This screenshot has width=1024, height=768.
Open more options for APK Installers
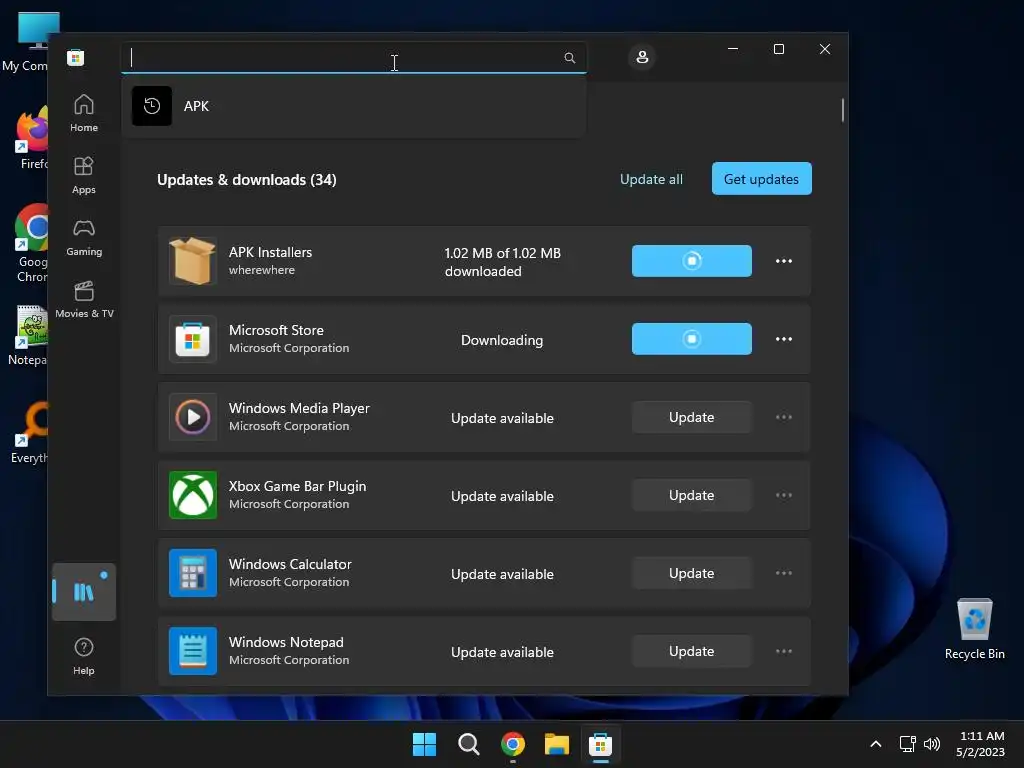point(784,261)
